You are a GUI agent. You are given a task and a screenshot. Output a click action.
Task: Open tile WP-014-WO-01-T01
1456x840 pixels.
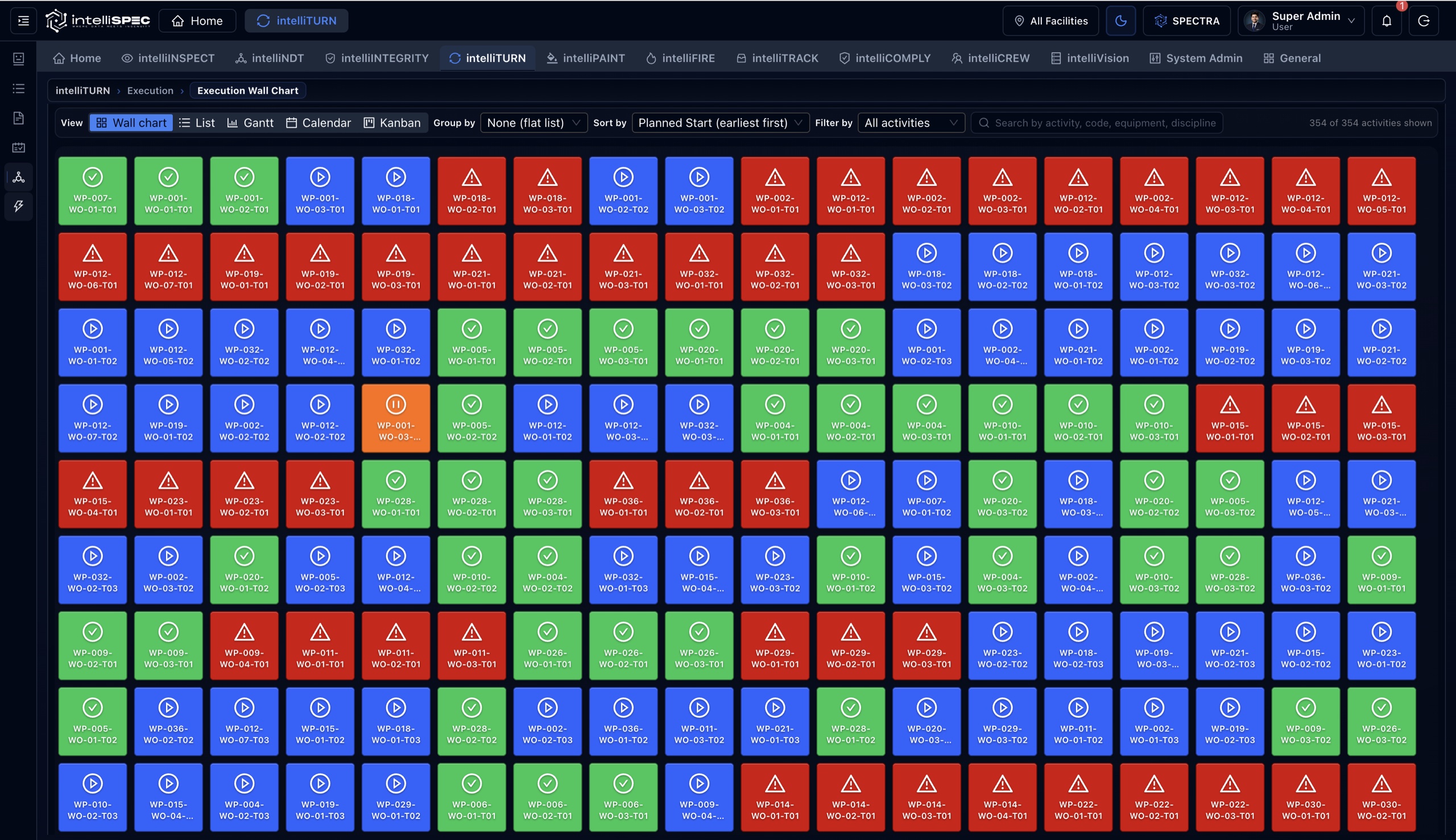coord(775,797)
